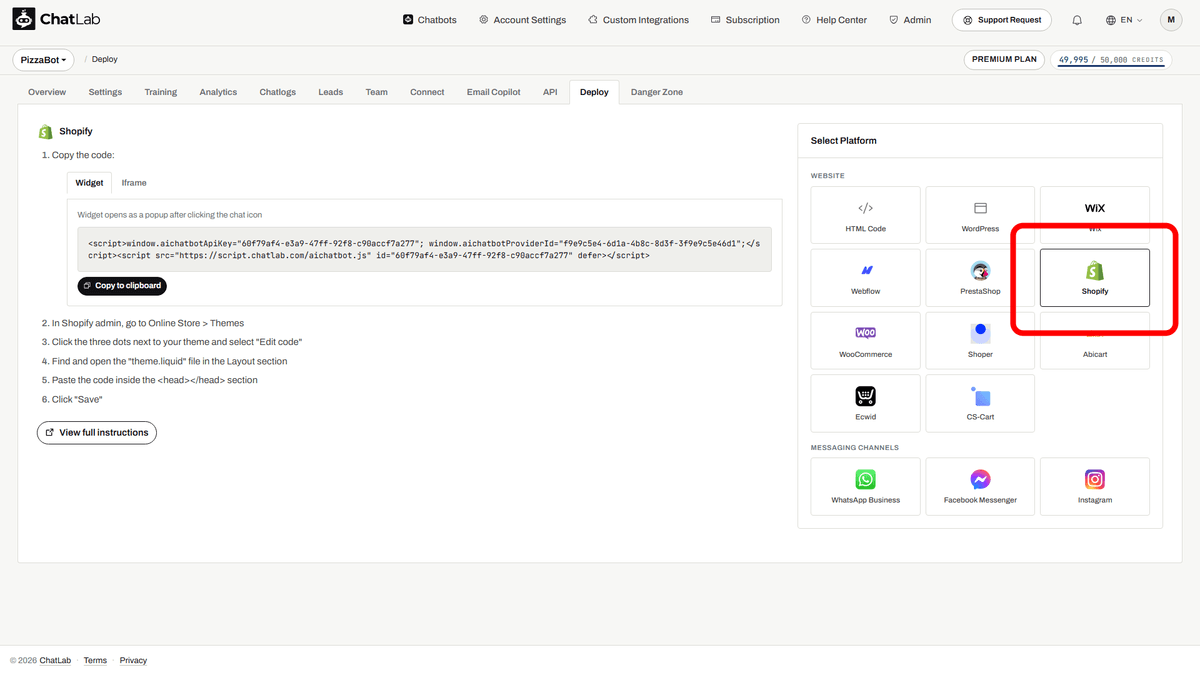Click the credits usage indicator
The width and height of the screenshot is (1200, 675).
point(1111,60)
